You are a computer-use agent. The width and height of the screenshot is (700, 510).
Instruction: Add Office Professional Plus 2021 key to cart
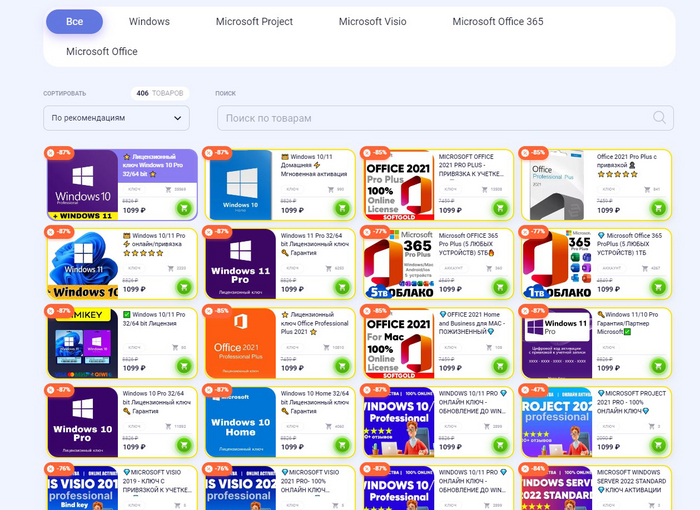[342, 366]
